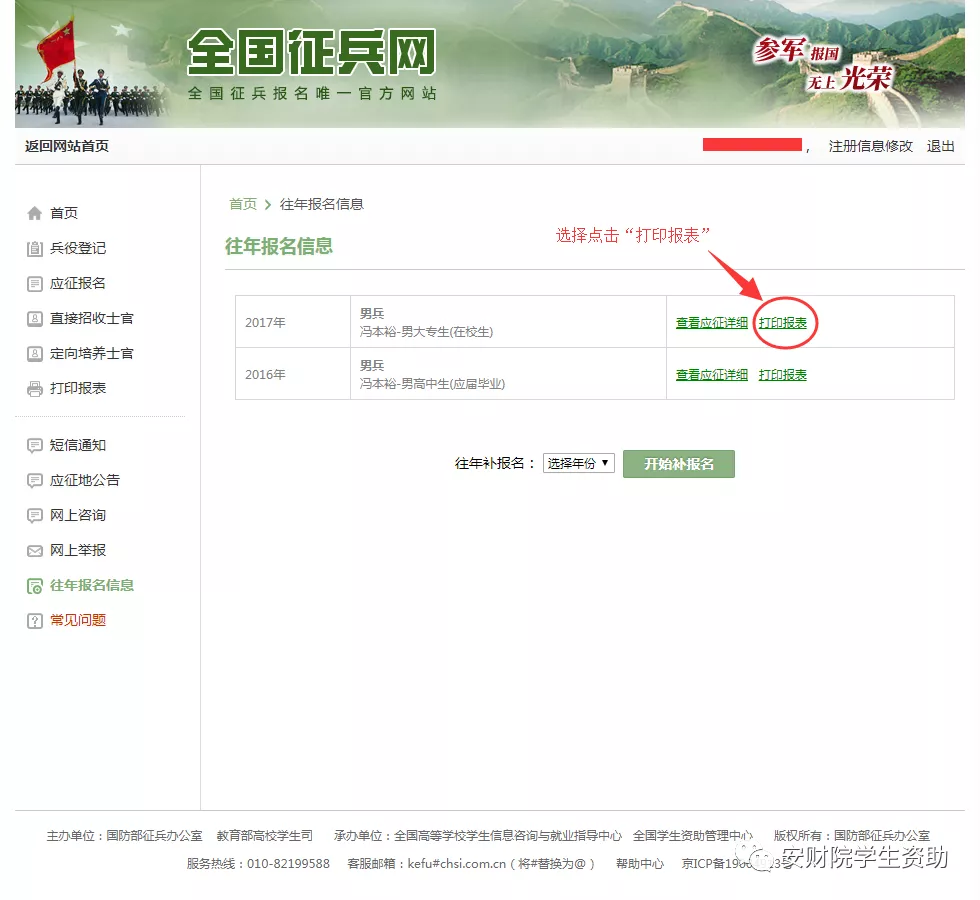Click the 短信通知 message icon
The height and width of the screenshot is (900, 980).
pos(35,446)
